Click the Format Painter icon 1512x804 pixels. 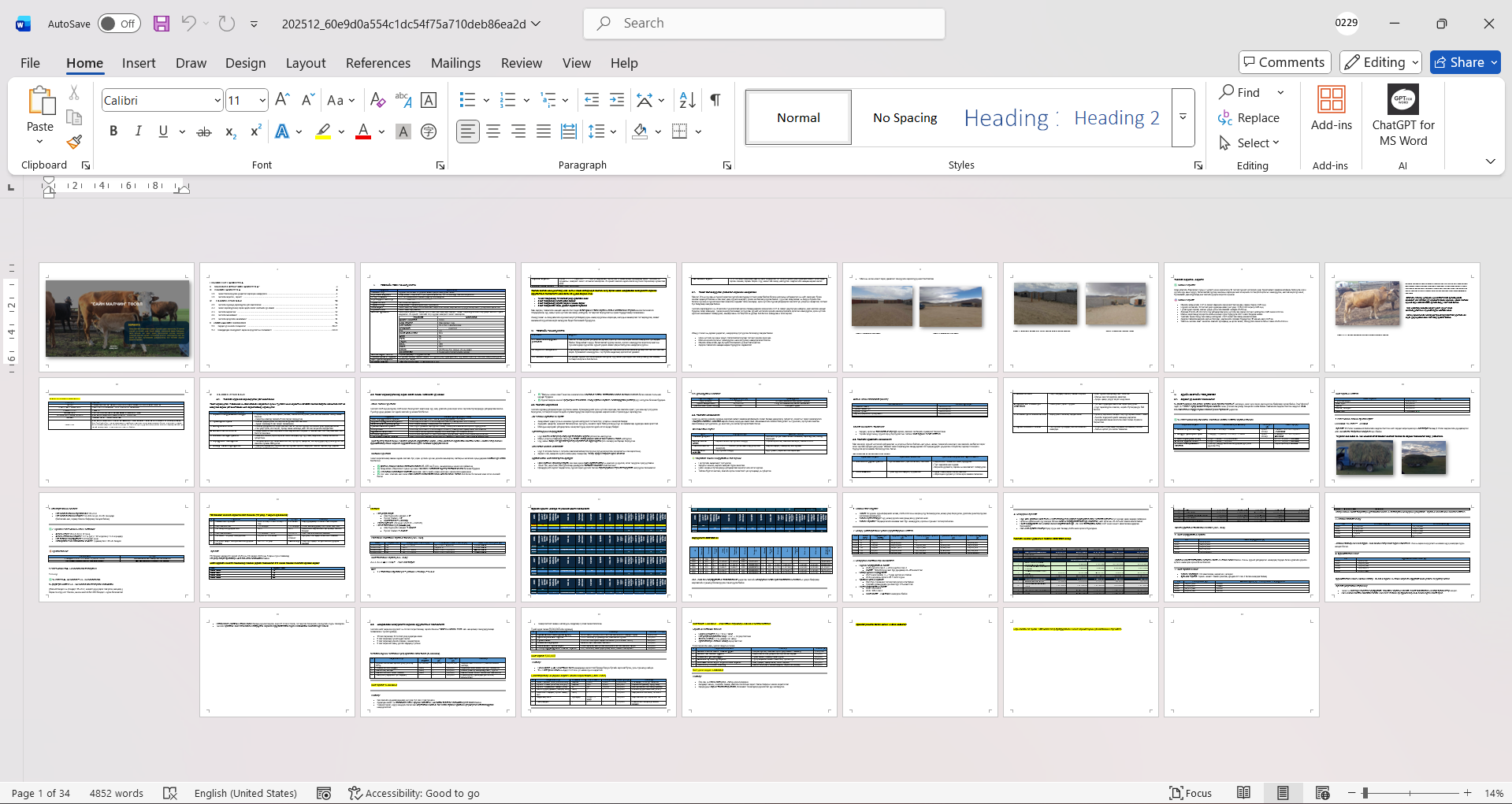(74, 142)
